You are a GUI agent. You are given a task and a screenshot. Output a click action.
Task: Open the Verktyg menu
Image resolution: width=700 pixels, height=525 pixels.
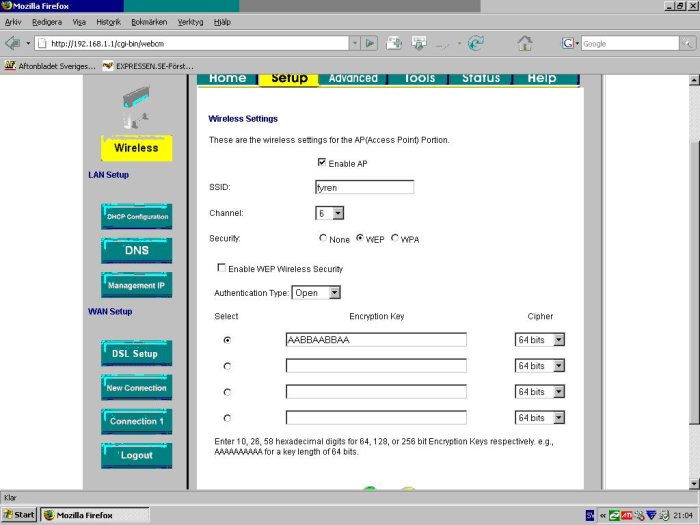pyautogui.click(x=190, y=22)
